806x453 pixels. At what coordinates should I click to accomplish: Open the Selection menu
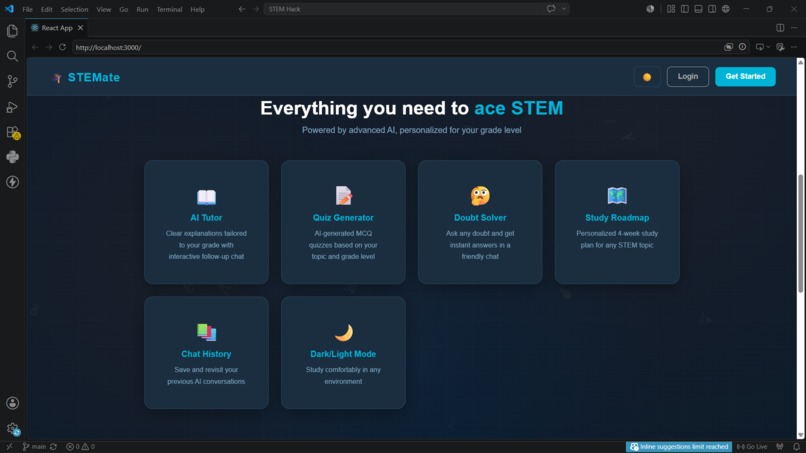[74, 9]
